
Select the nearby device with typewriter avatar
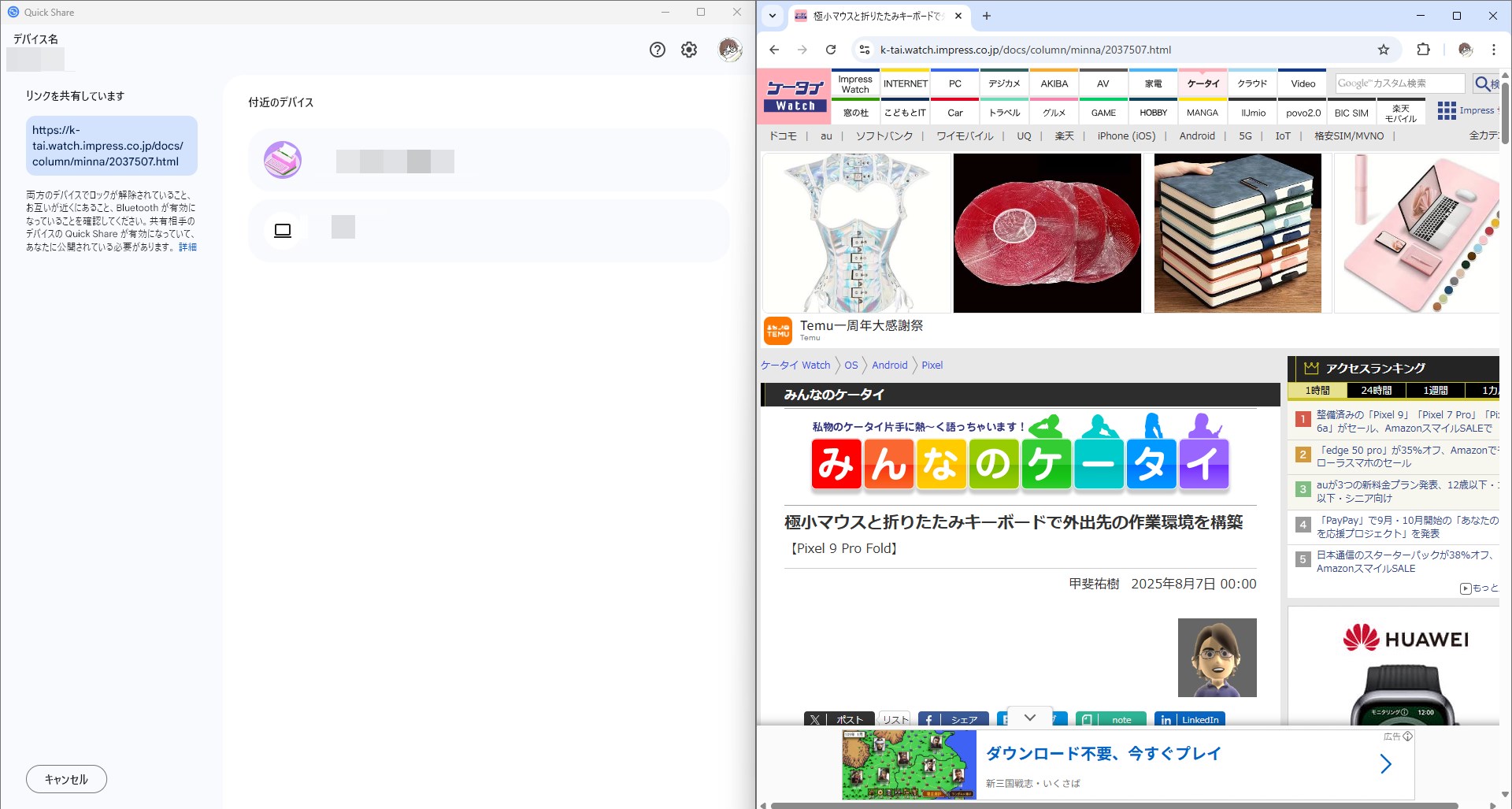488,161
